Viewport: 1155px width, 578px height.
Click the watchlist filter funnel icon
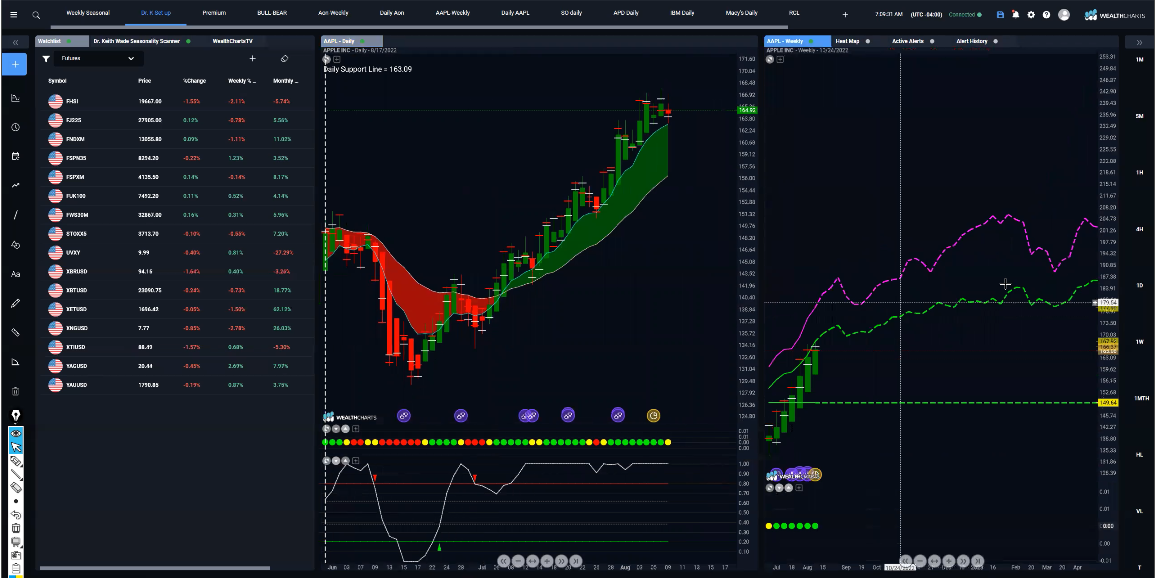pos(46,58)
